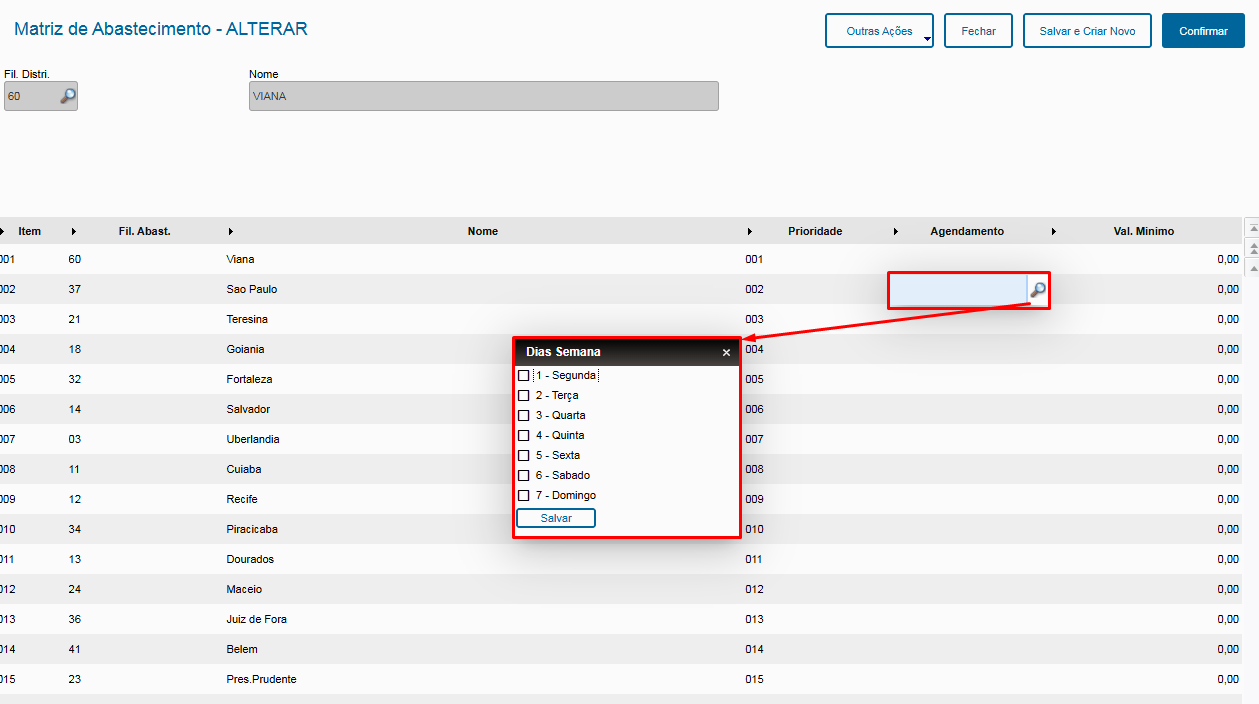The height and width of the screenshot is (704, 1259).
Task: Click the Maceio name cell
Action: coord(244,590)
